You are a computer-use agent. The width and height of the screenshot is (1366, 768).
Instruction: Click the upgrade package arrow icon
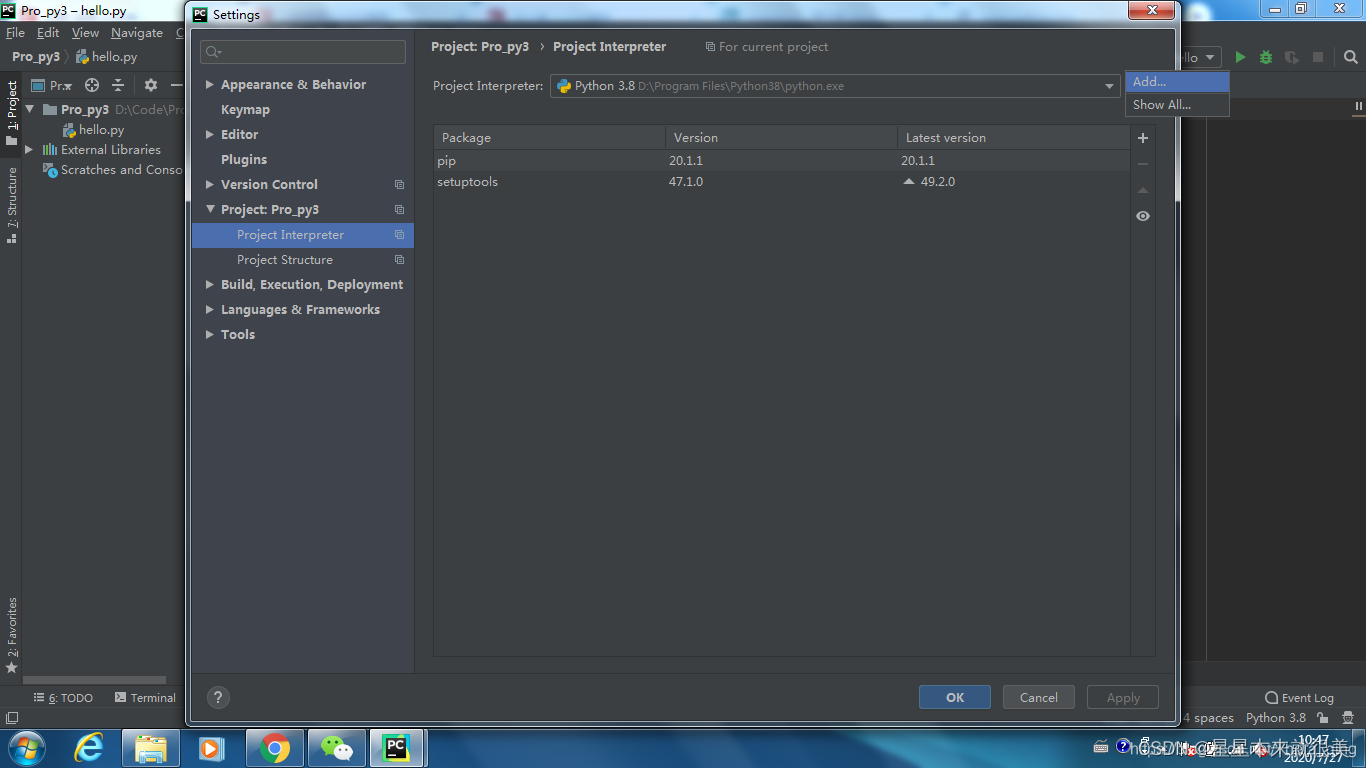(x=1143, y=190)
